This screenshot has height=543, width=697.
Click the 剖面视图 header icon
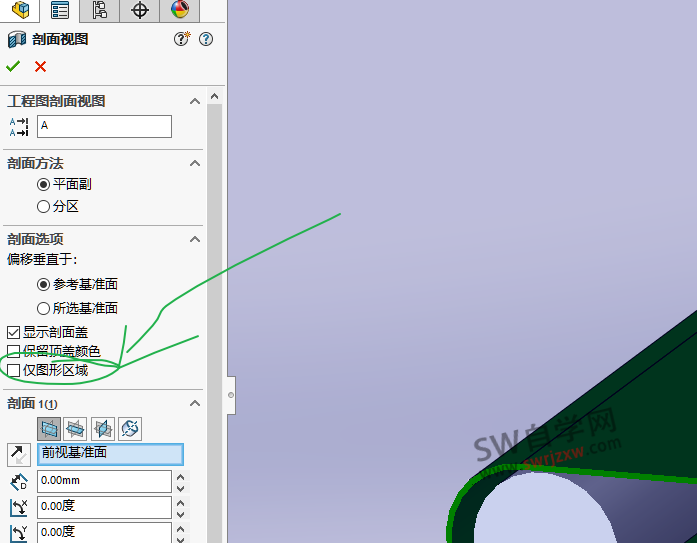(17, 40)
